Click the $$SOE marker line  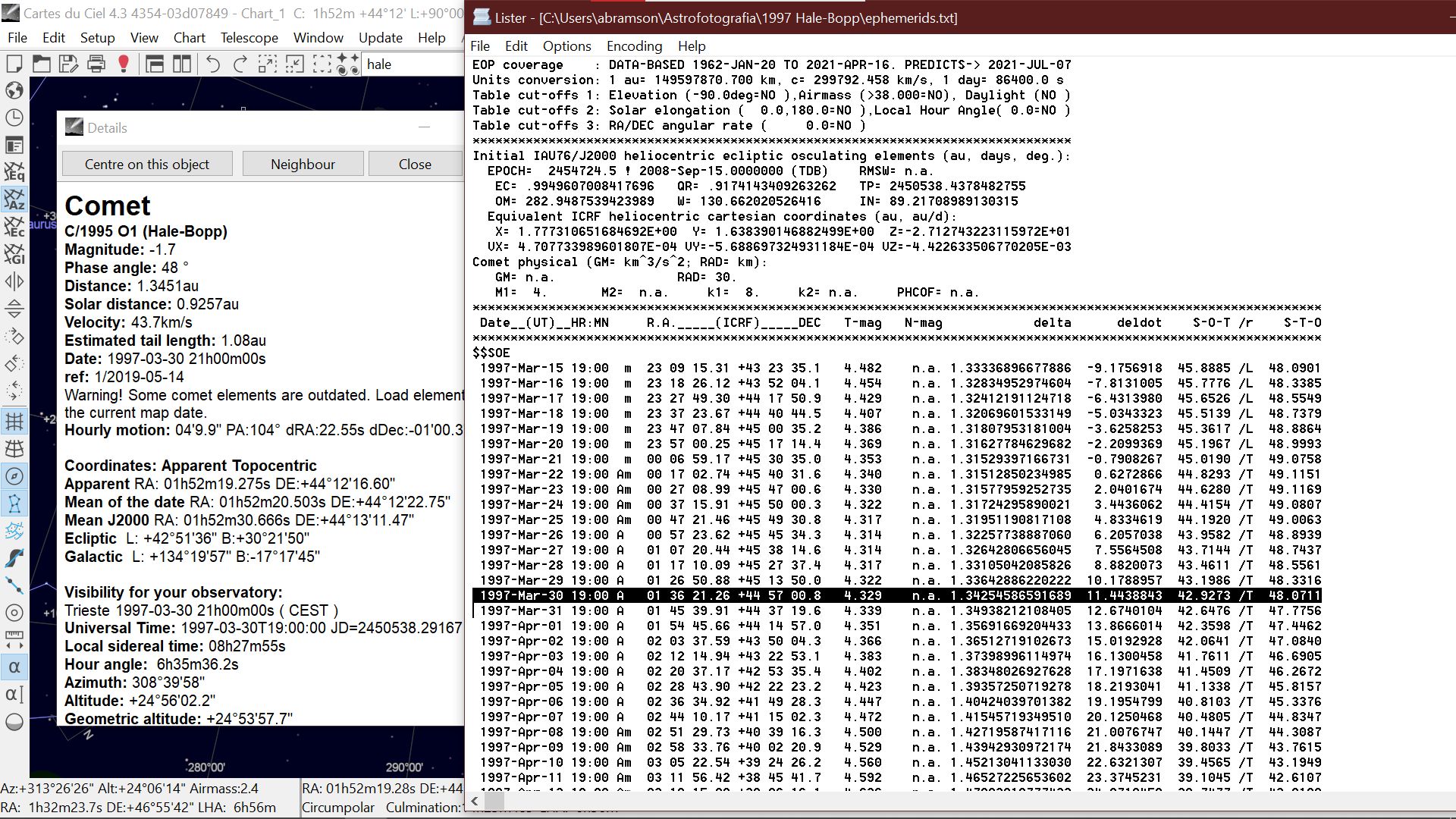[491, 353]
